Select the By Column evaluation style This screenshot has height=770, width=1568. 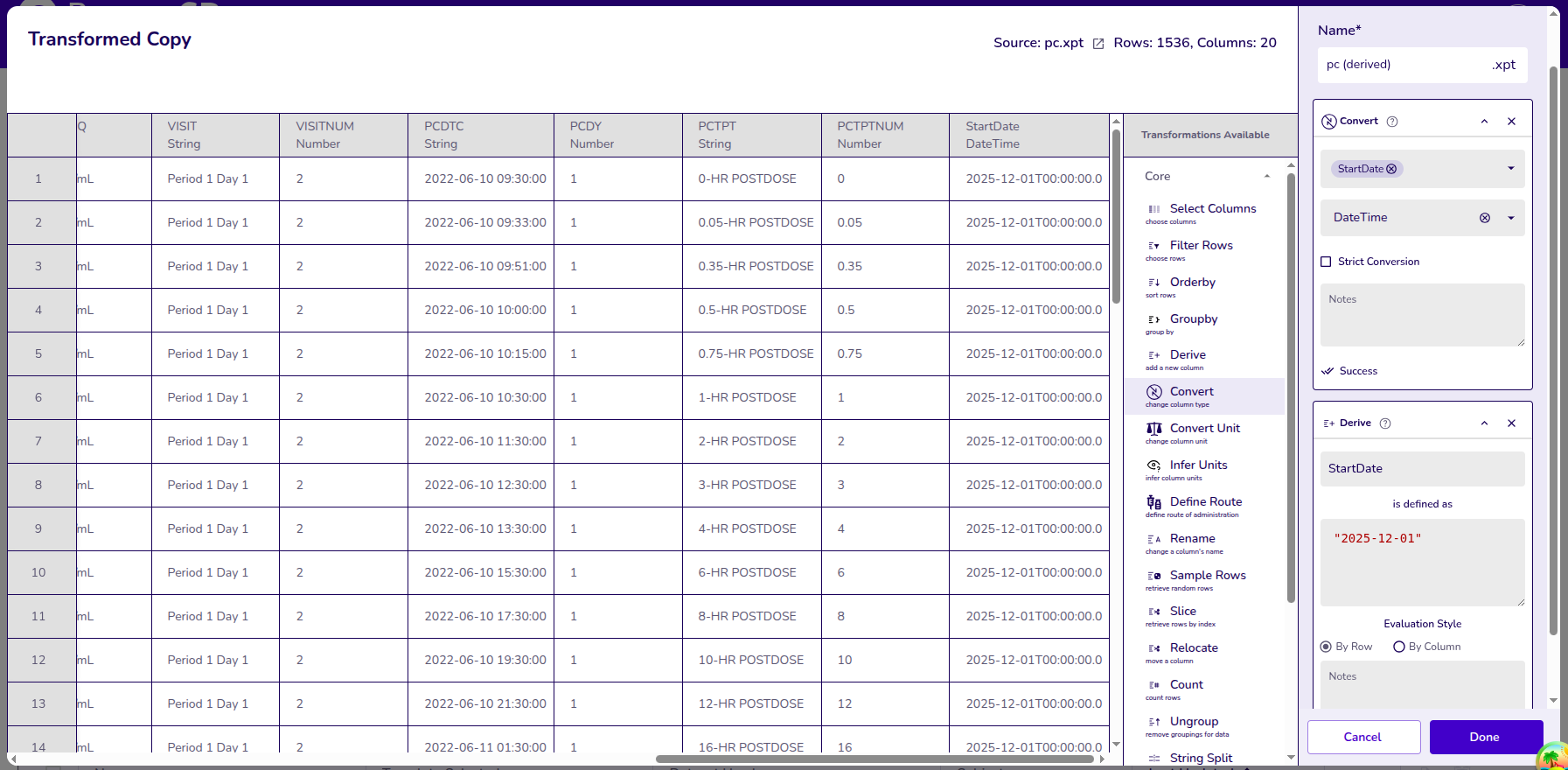point(1399,647)
